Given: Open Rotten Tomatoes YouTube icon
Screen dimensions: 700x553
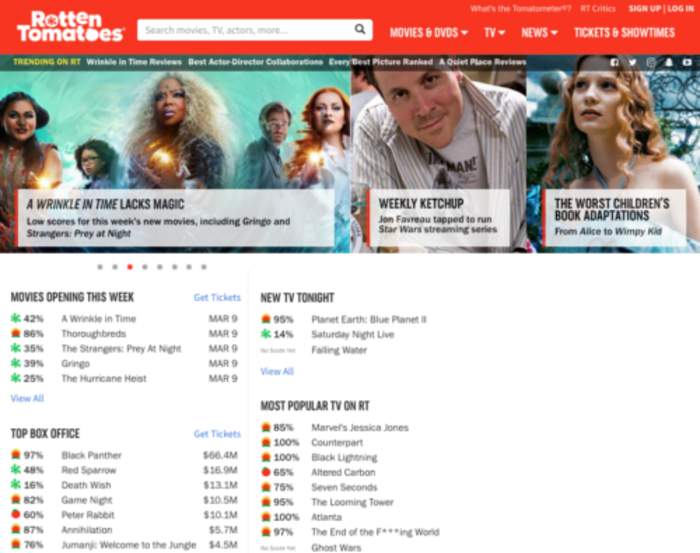Looking at the screenshot, I should point(687,62).
